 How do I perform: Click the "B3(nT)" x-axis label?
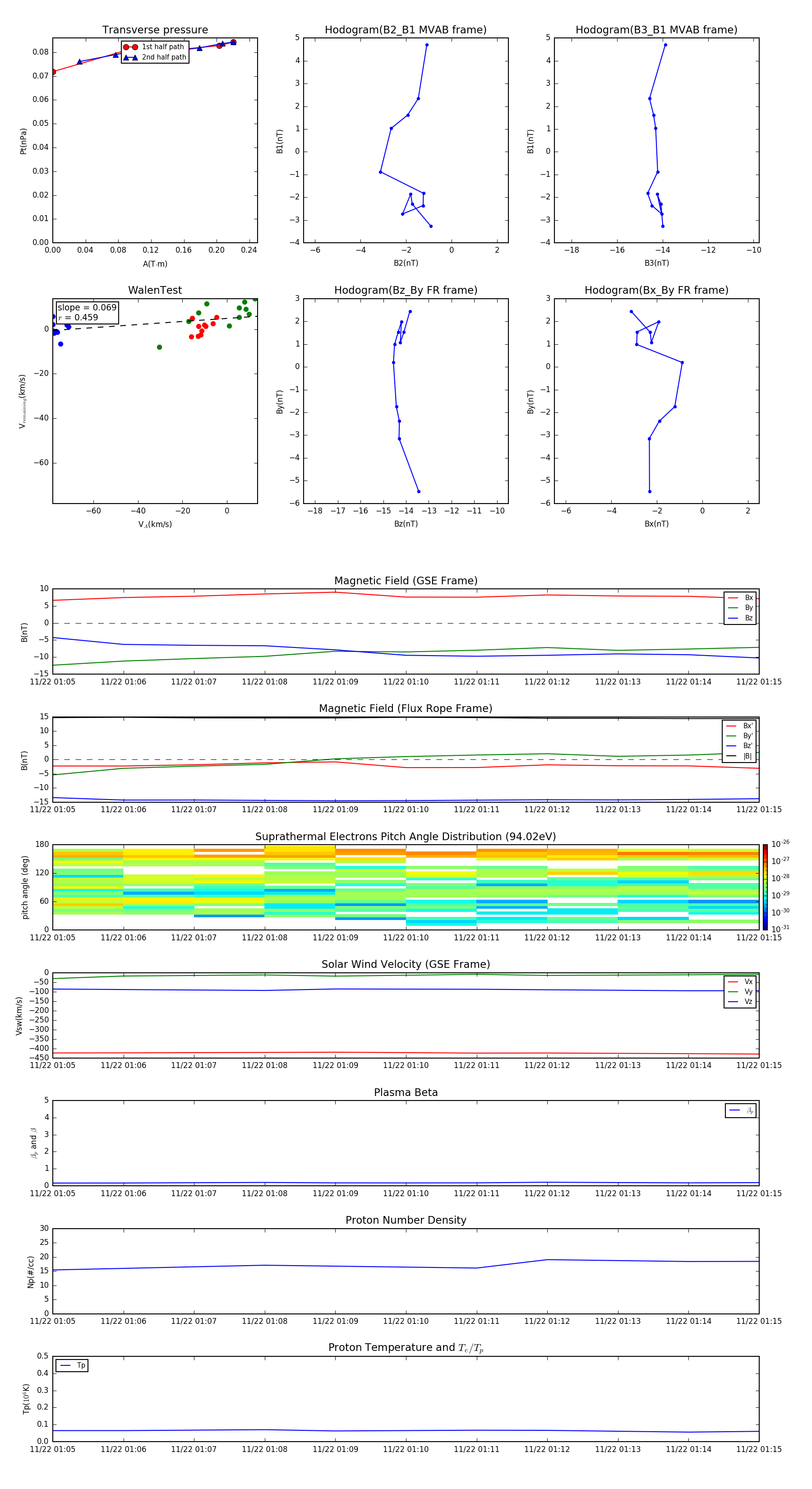click(656, 263)
